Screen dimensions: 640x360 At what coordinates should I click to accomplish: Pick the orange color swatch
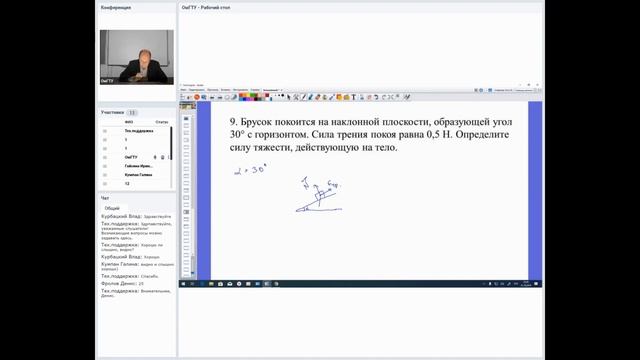tap(246, 96)
